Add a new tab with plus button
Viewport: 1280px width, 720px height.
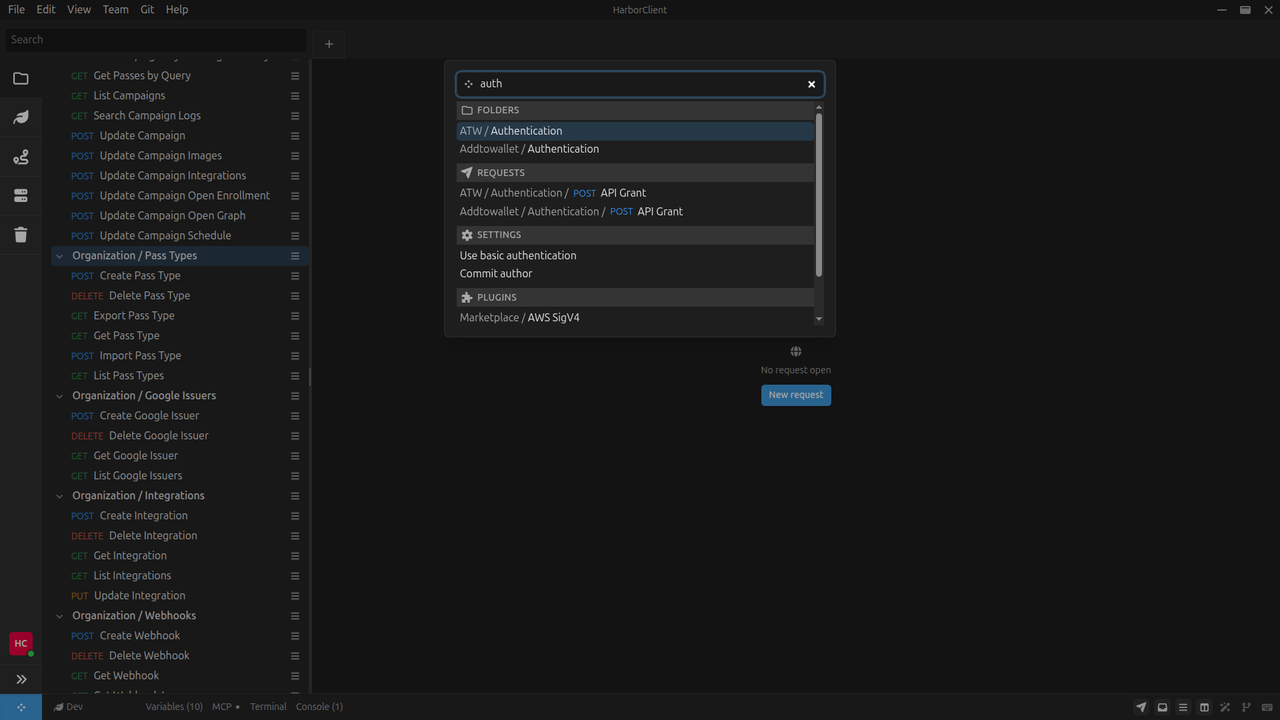pos(329,43)
